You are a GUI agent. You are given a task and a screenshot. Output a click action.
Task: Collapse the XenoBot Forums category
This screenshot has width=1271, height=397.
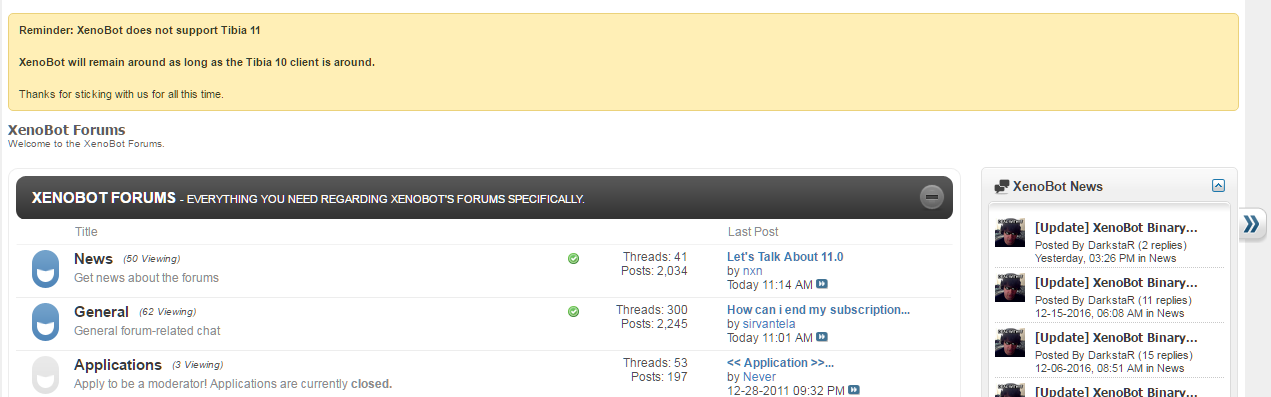pyautogui.click(x=932, y=197)
